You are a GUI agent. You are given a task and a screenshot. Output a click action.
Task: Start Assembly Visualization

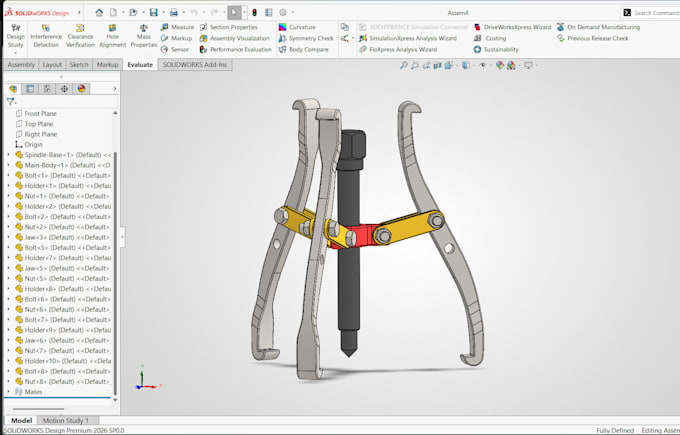click(x=235, y=38)
